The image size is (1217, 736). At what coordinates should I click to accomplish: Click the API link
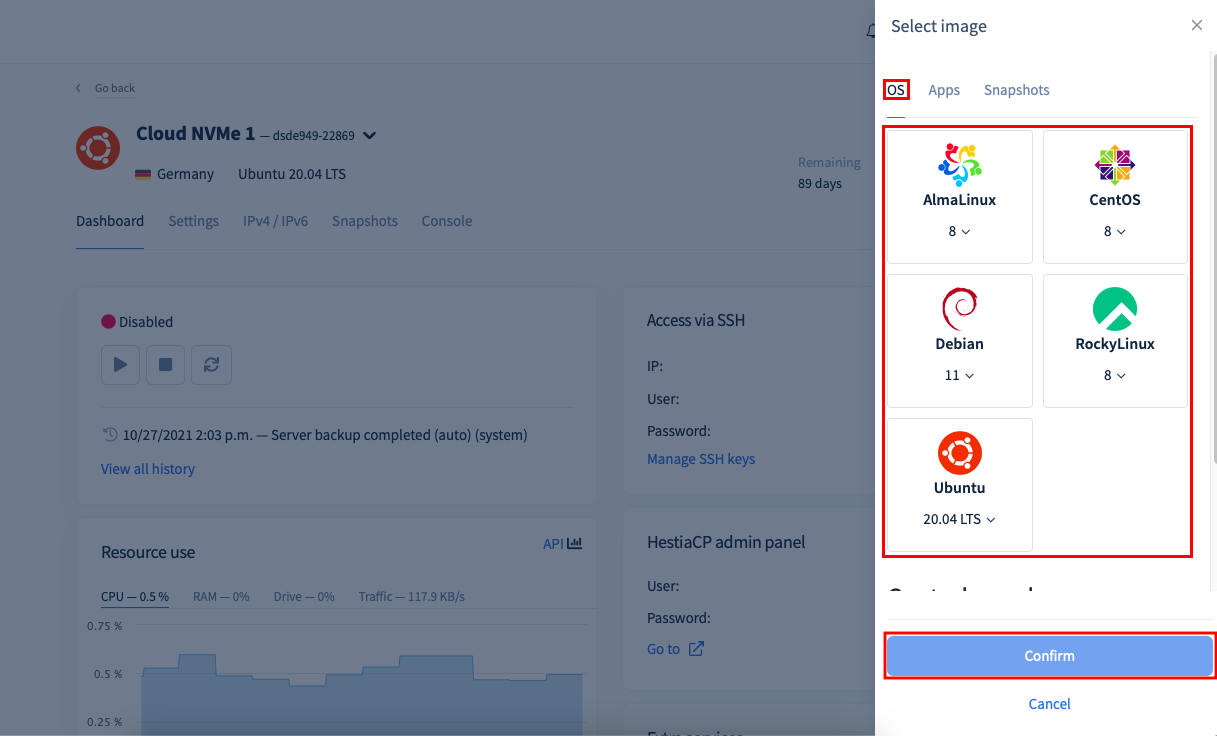(x=553, y=544)
